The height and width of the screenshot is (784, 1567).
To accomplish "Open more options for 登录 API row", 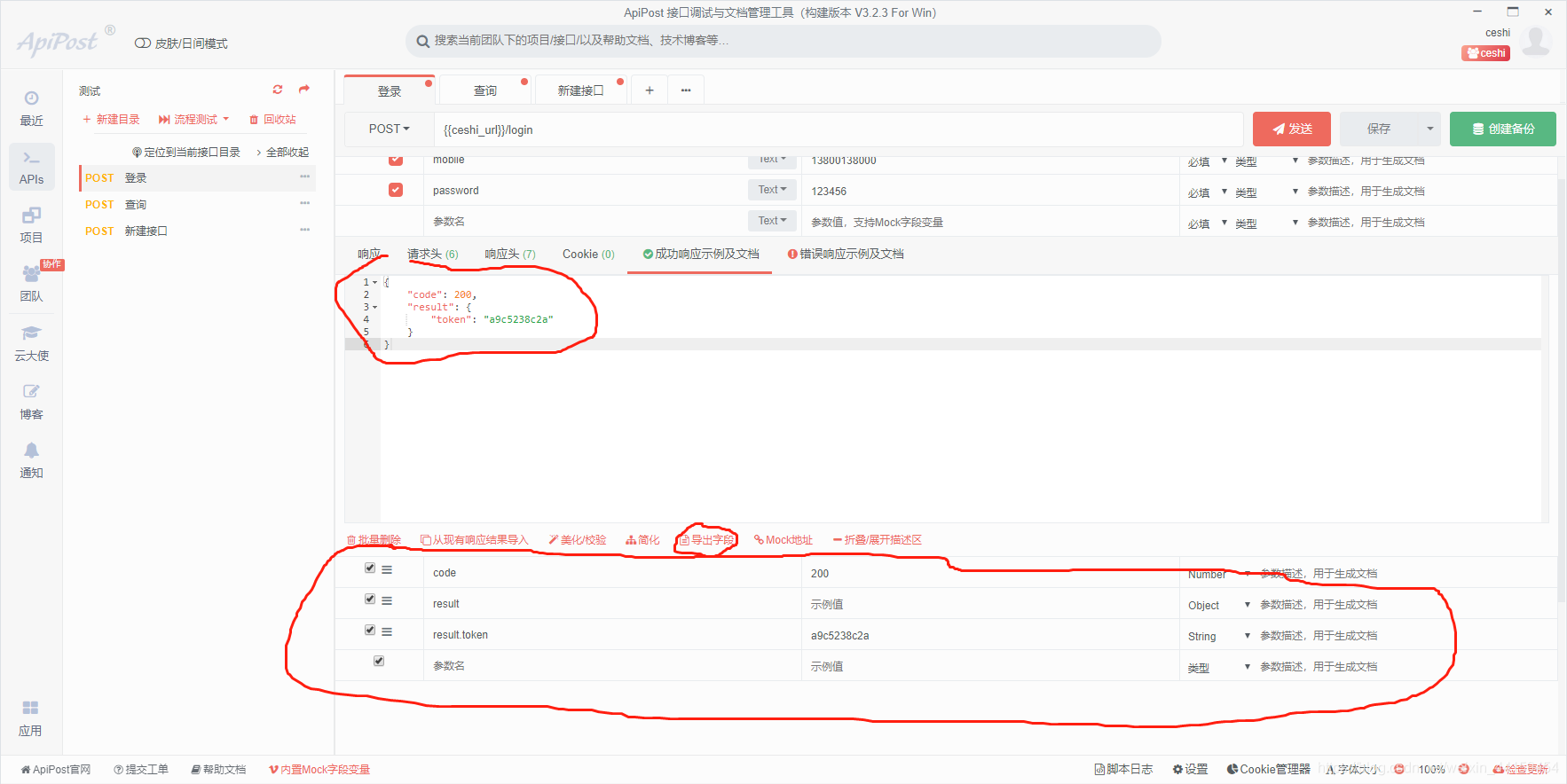I will pyautogui.click(x=305, y=177).
